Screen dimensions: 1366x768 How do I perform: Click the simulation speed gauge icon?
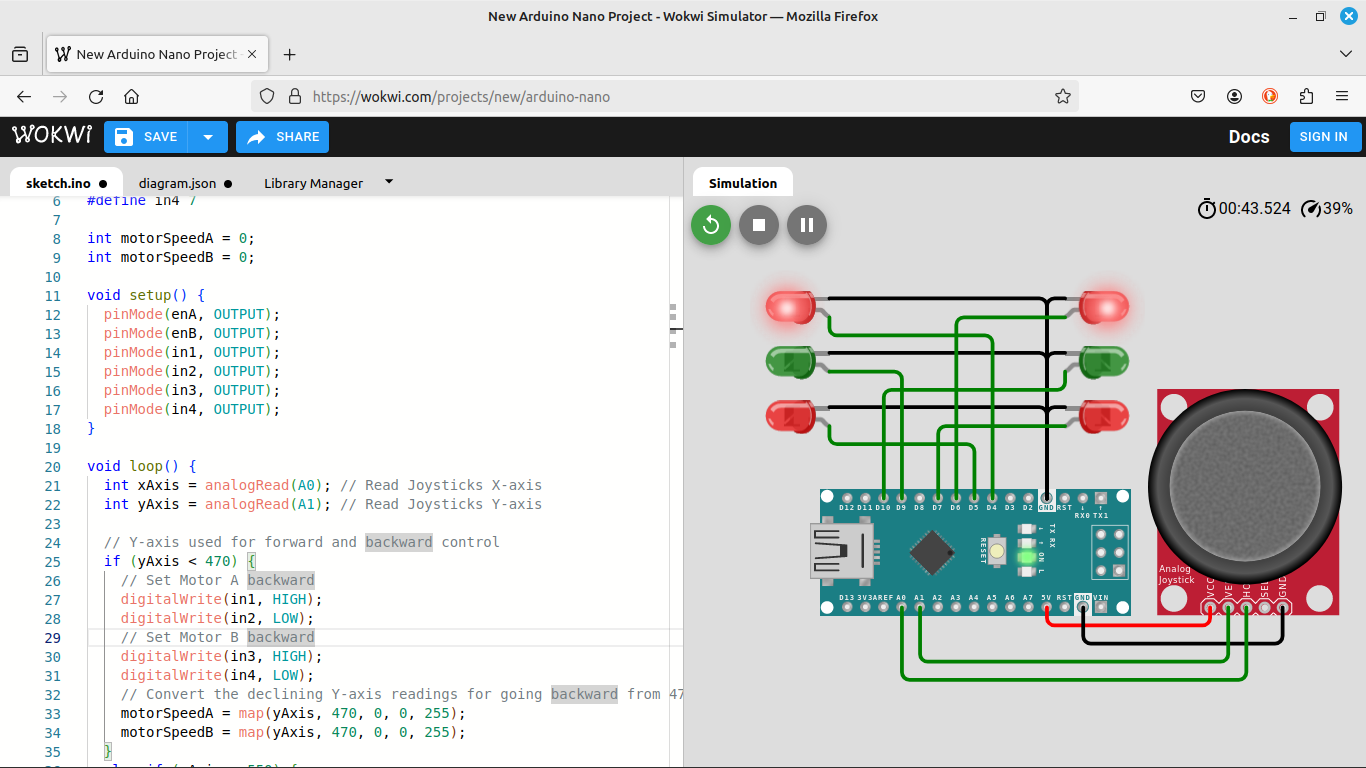(1310, 208)
